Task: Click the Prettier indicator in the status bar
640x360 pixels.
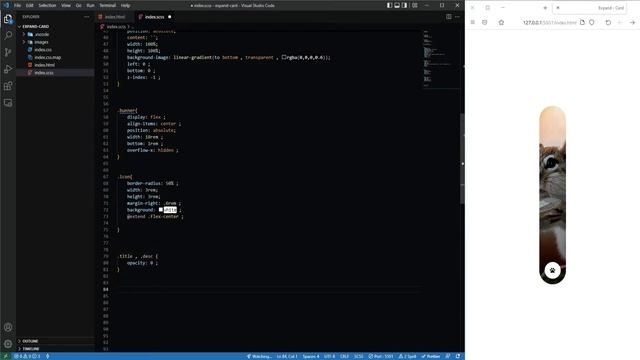Action: (x=431, y=356)
